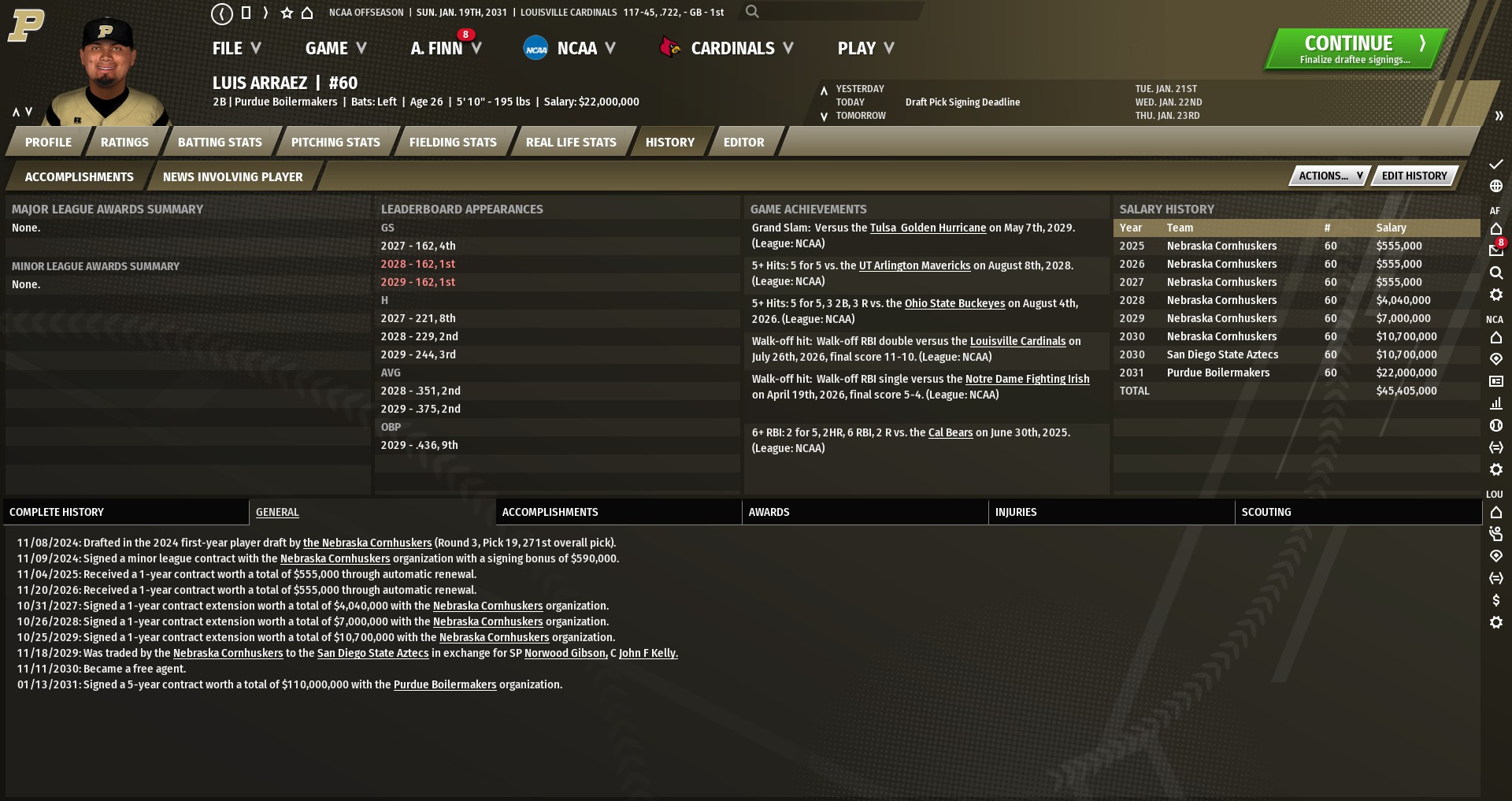The image size is (1512, 801).
Task: Open the NCA news card icon
Action: tap(1496, 381)
